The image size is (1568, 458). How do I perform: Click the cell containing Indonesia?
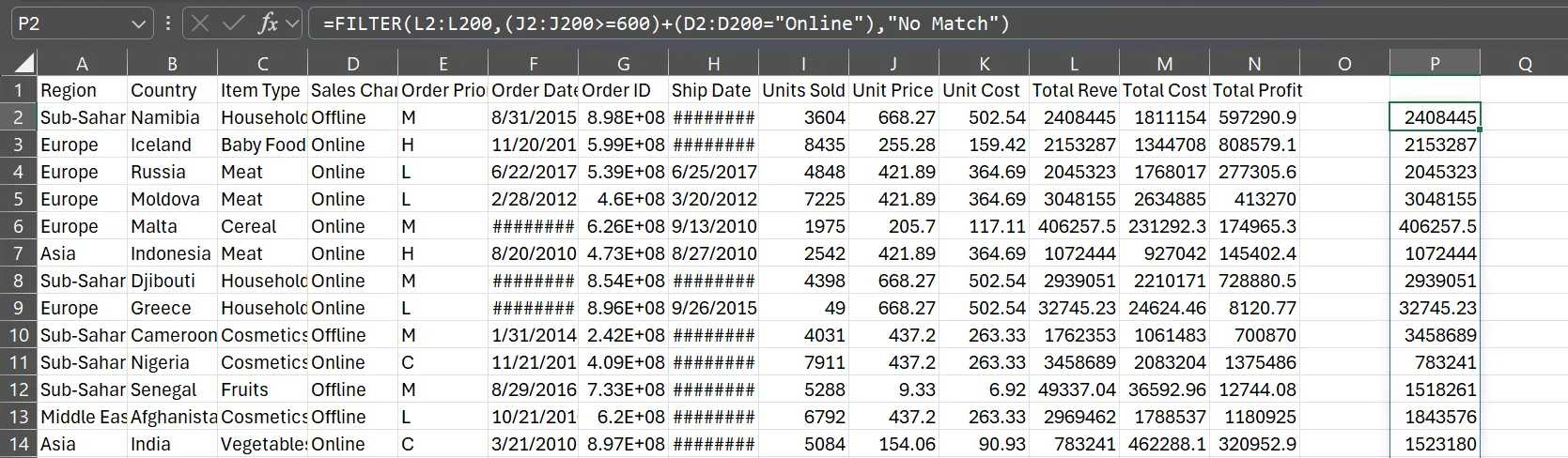(x=172, y=253)
